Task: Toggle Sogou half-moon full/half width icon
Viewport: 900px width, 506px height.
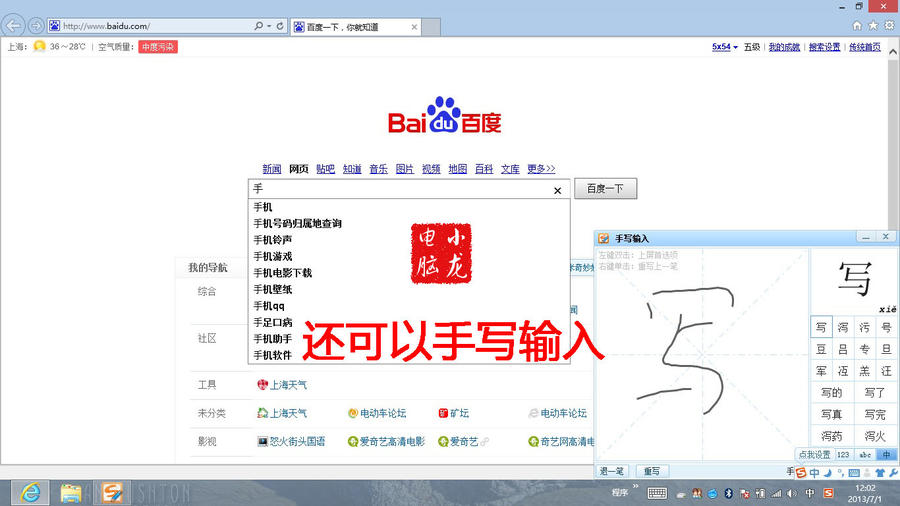Action: [x=828, y=473]
